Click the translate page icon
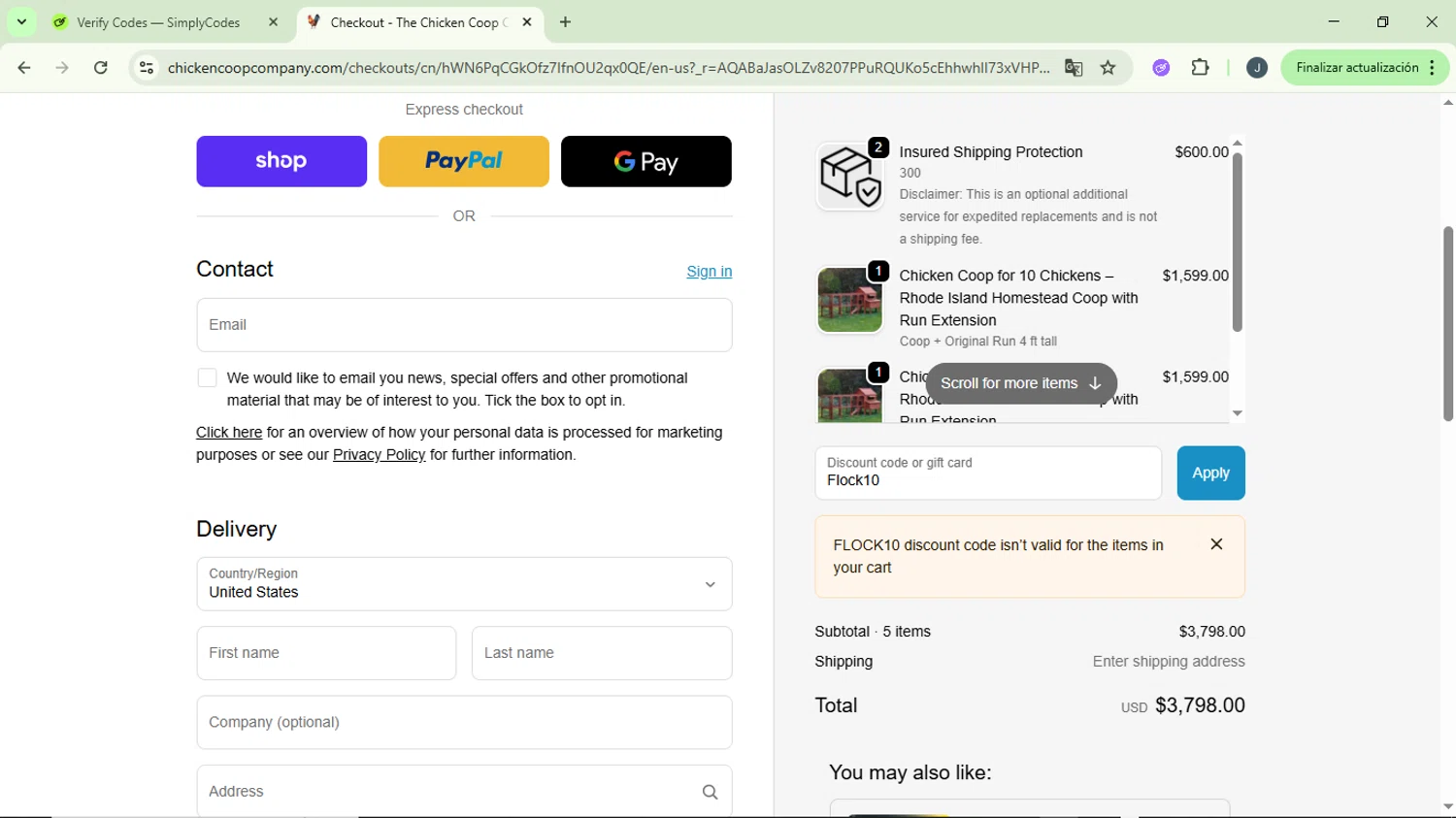The image size is (1456, 818). point(1074,68)
